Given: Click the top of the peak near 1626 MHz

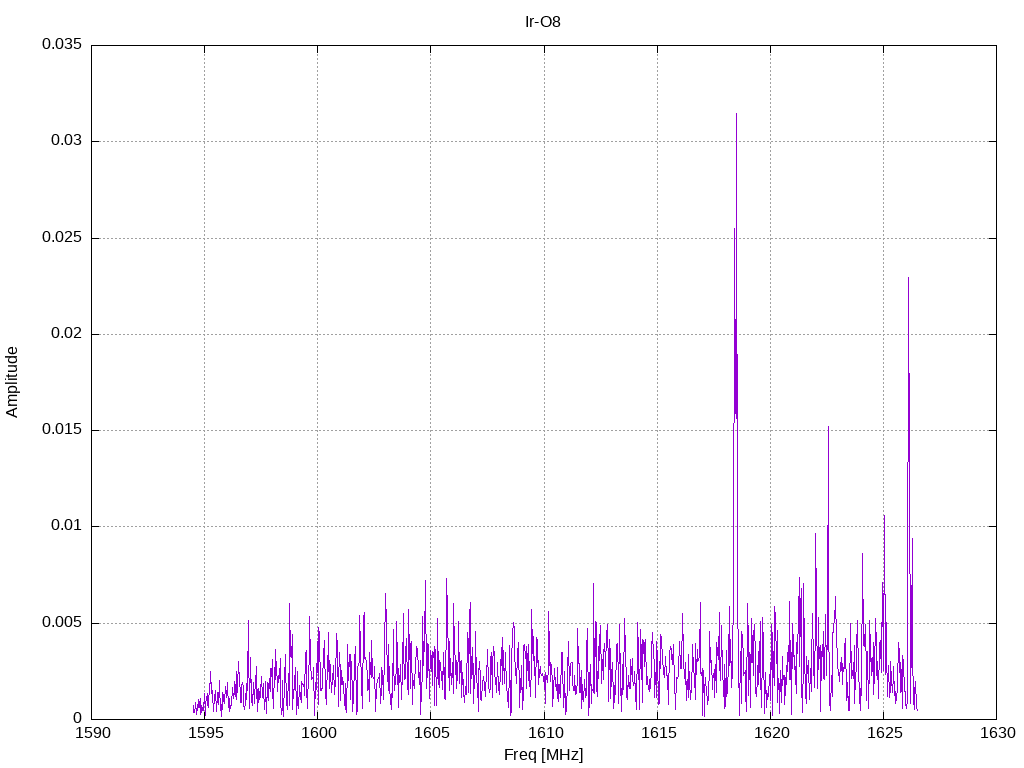Looking at the screenshot, I should pos(908,279).
